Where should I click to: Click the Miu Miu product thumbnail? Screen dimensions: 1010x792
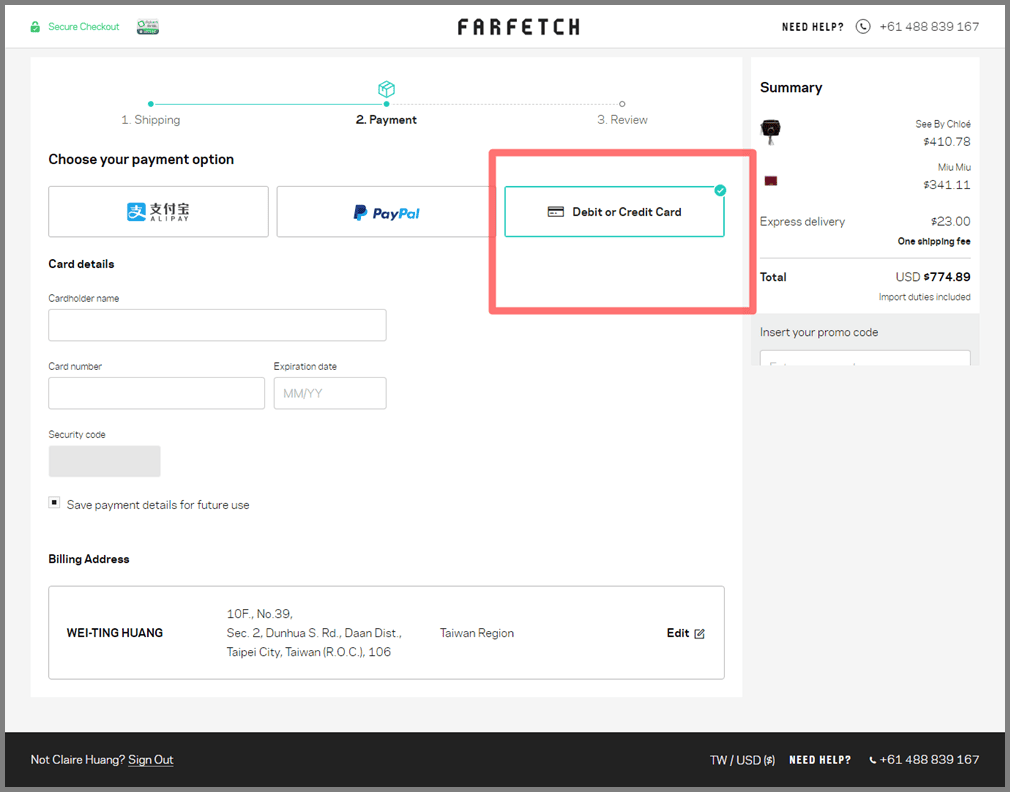(771, 181)
